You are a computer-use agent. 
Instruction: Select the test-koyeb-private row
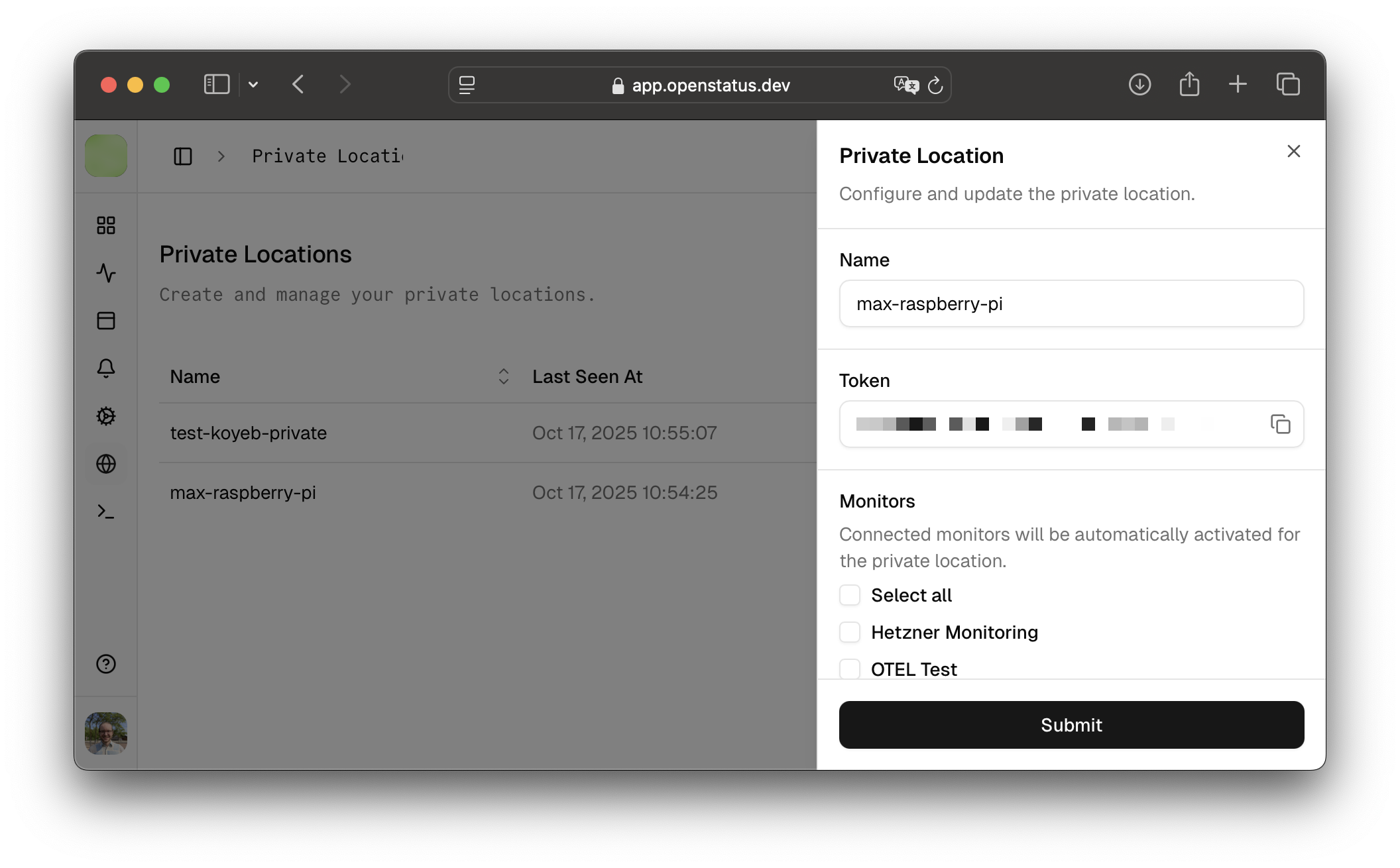click(x=249, y=433)
